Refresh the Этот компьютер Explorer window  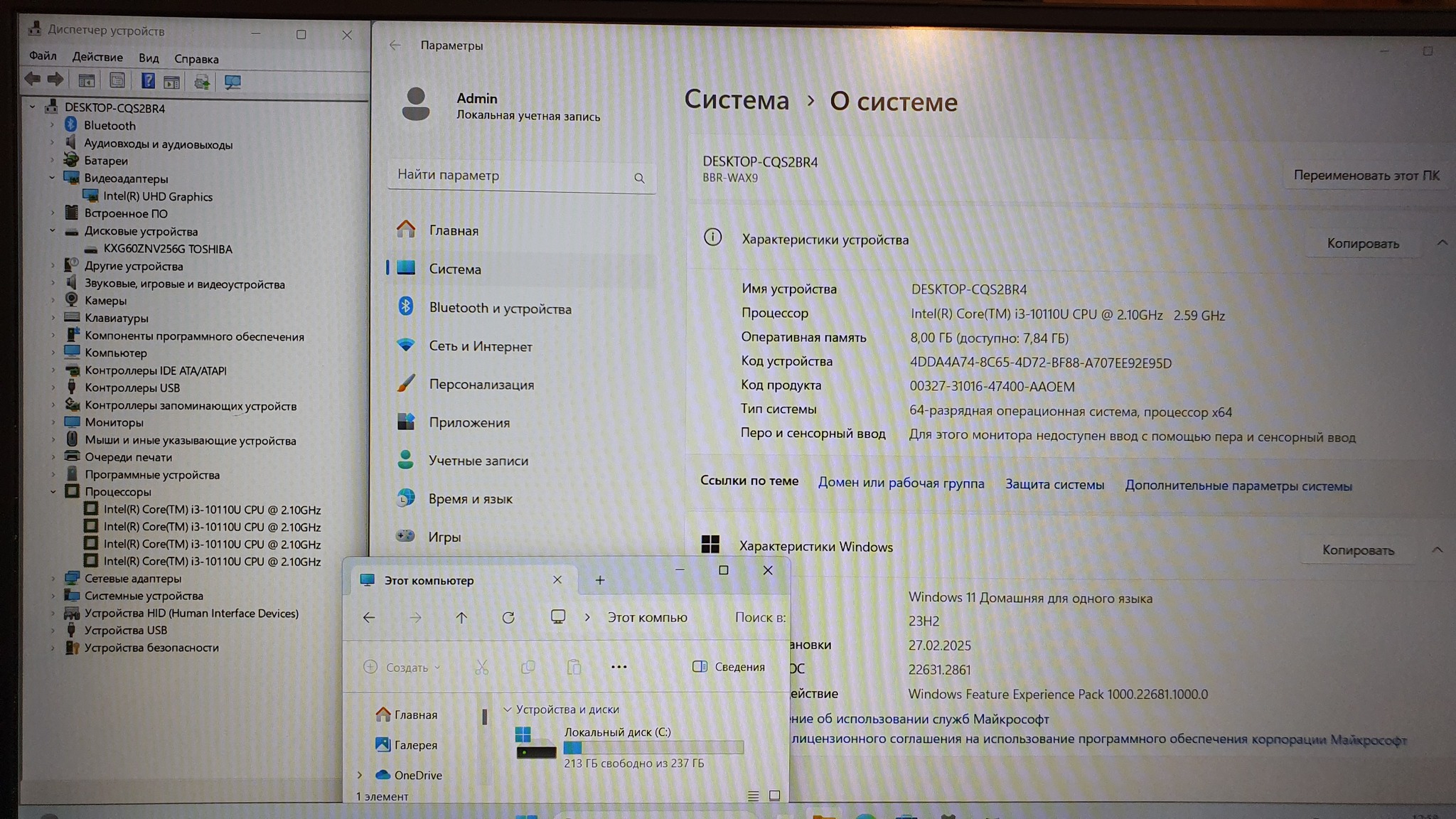508,618
